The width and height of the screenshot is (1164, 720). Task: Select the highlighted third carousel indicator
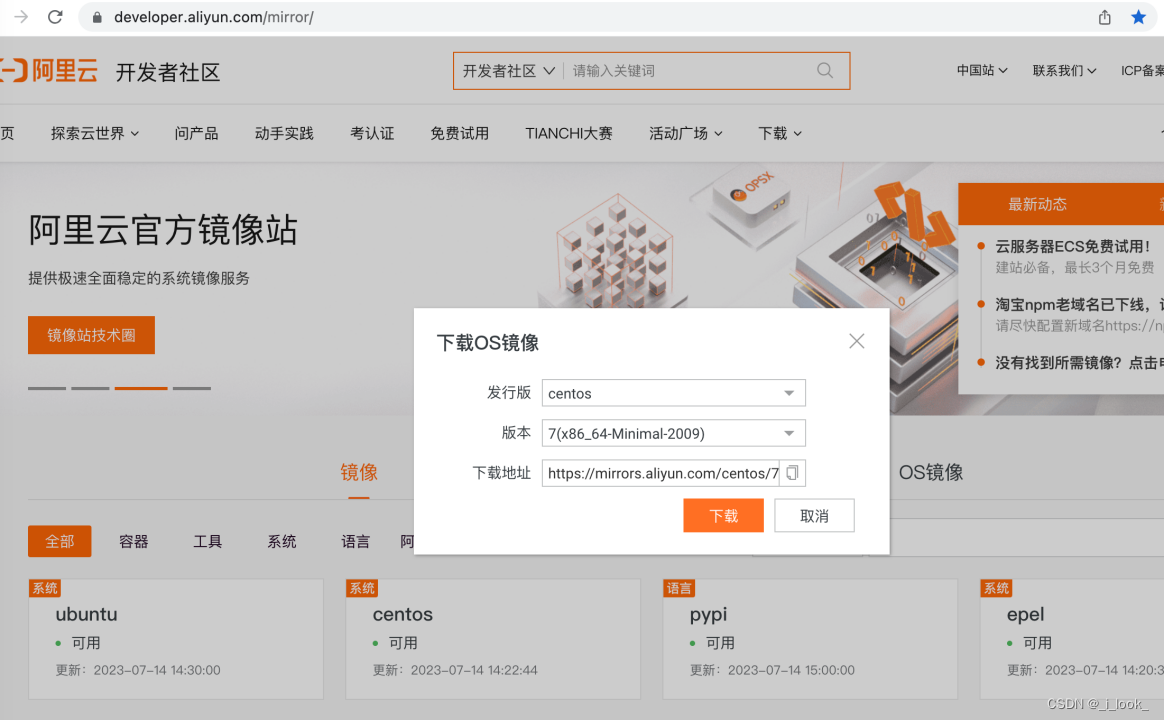(x=141, y=388)
